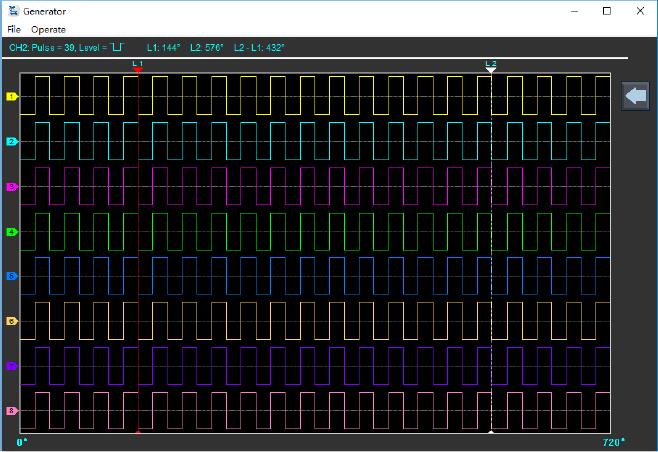Select the pink channel 8 tag
The image size is (658, 452).
(x=12, y=411)
